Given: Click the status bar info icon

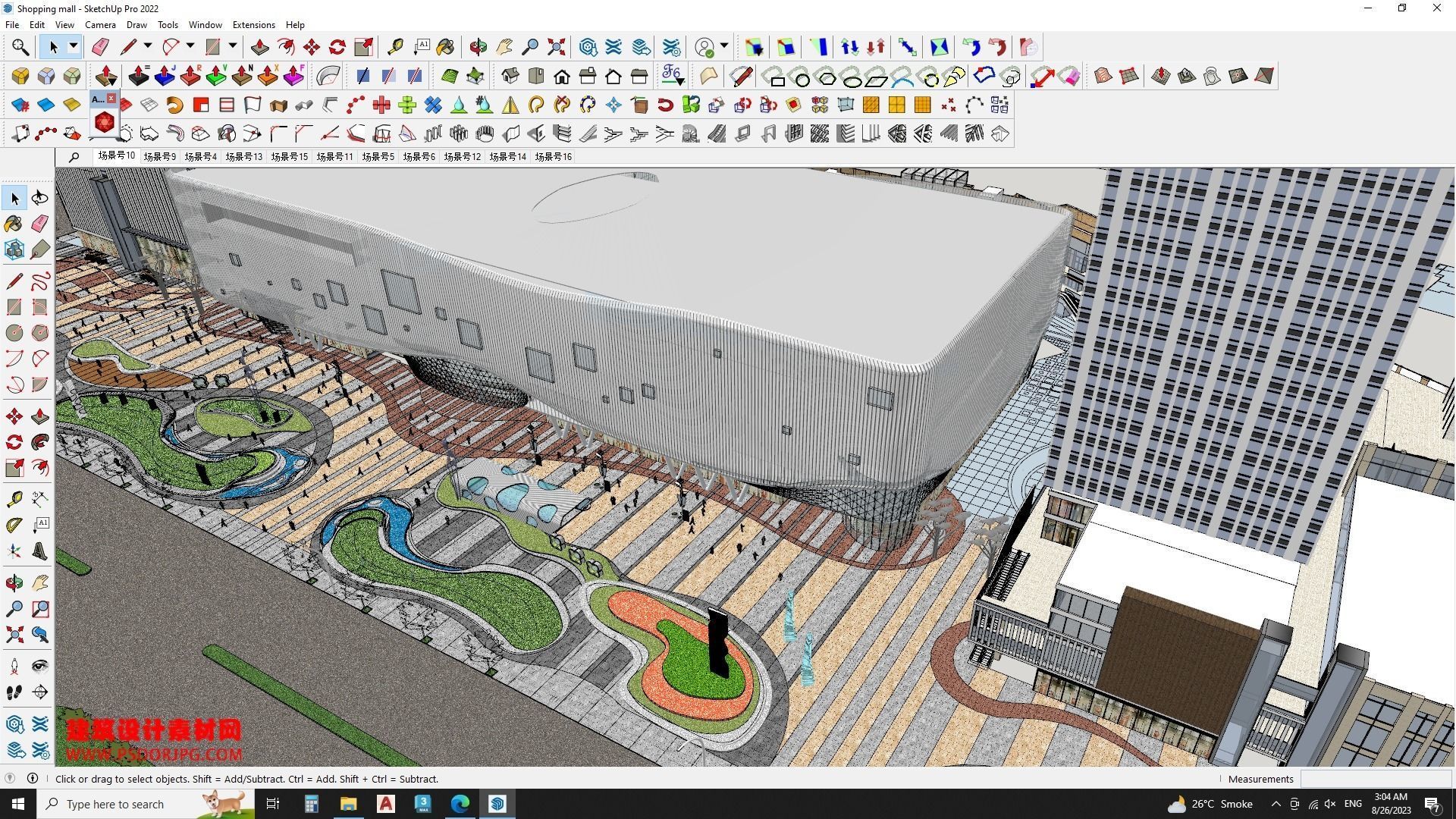Looking at the screenshot, I should pyautogui.click(x=33, y=778).
